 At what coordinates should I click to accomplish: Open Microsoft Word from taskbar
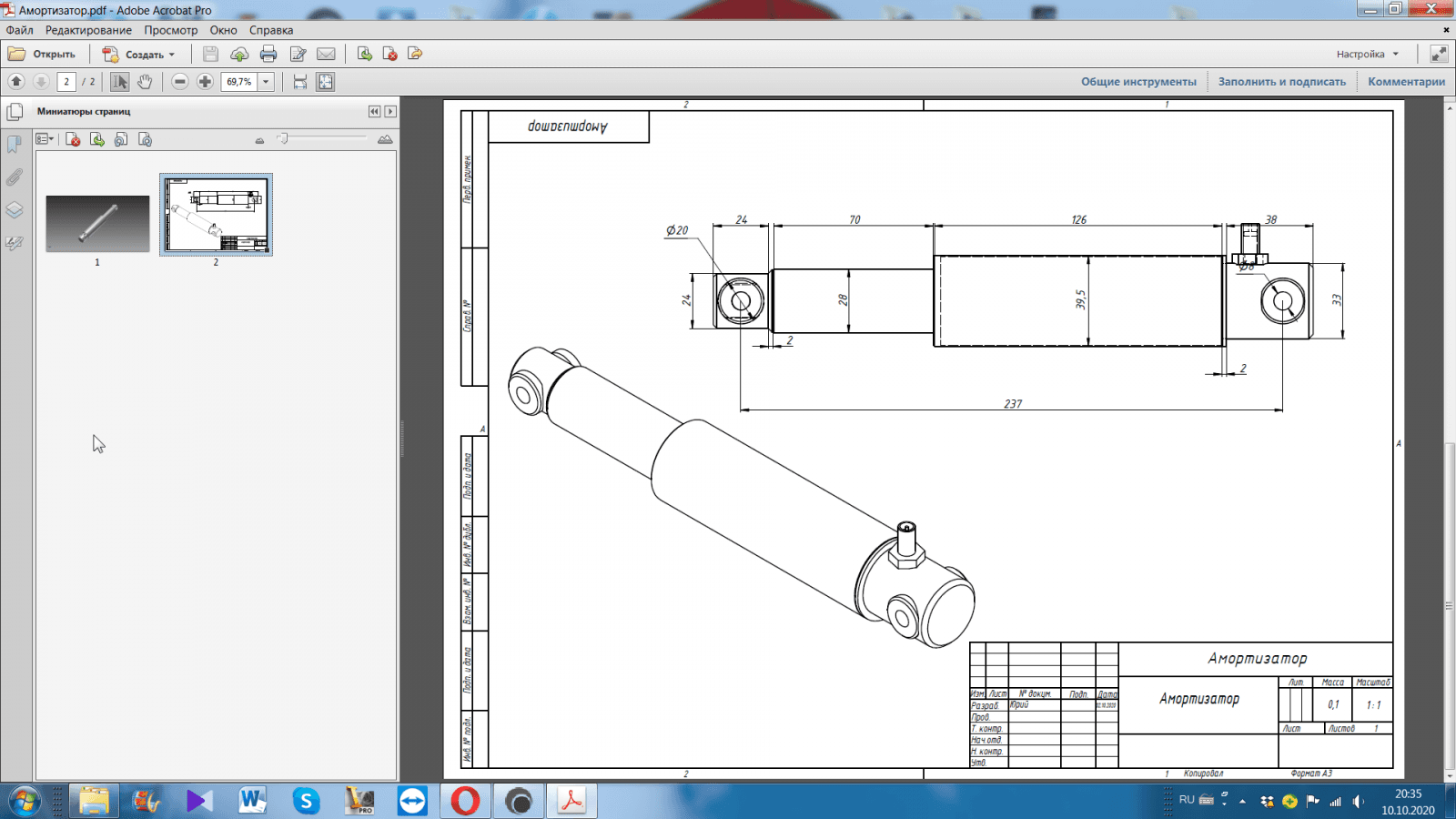[253, 801]
